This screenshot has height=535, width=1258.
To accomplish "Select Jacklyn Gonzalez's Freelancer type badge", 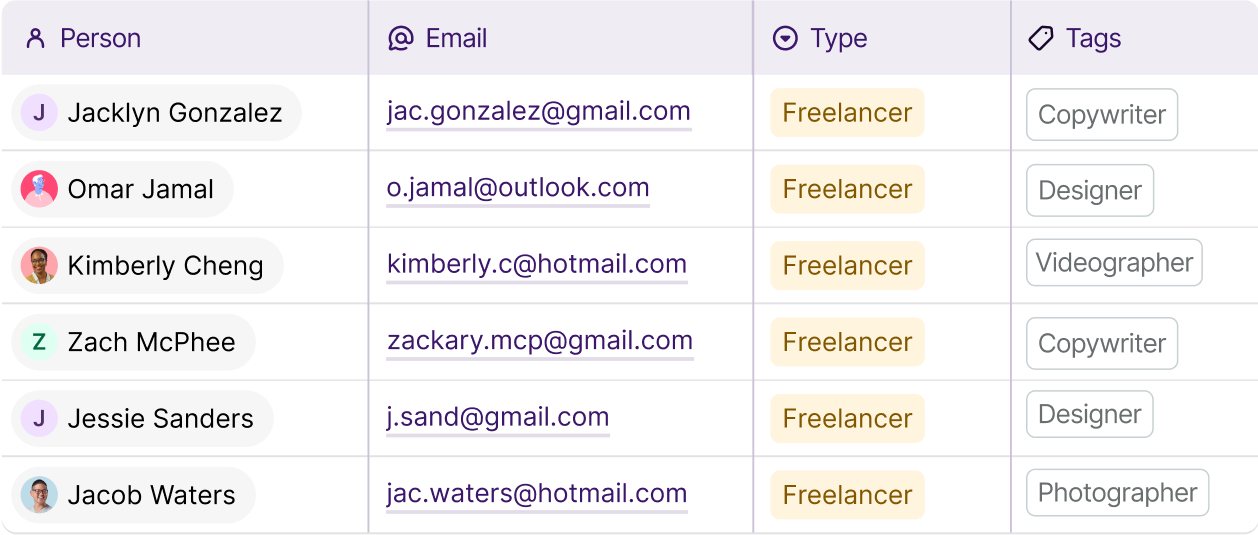I will [847, 113].
